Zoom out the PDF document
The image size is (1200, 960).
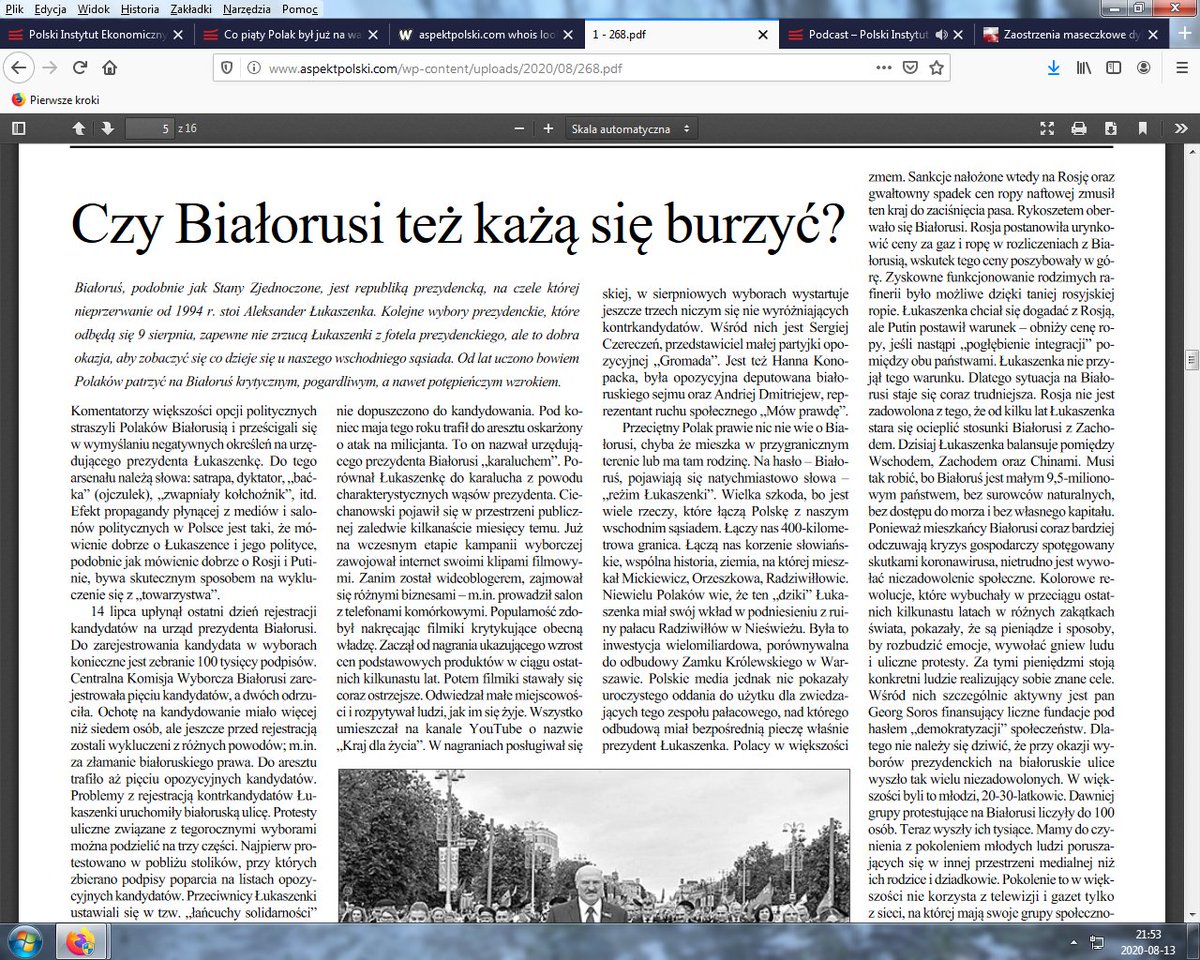point(518,128)
